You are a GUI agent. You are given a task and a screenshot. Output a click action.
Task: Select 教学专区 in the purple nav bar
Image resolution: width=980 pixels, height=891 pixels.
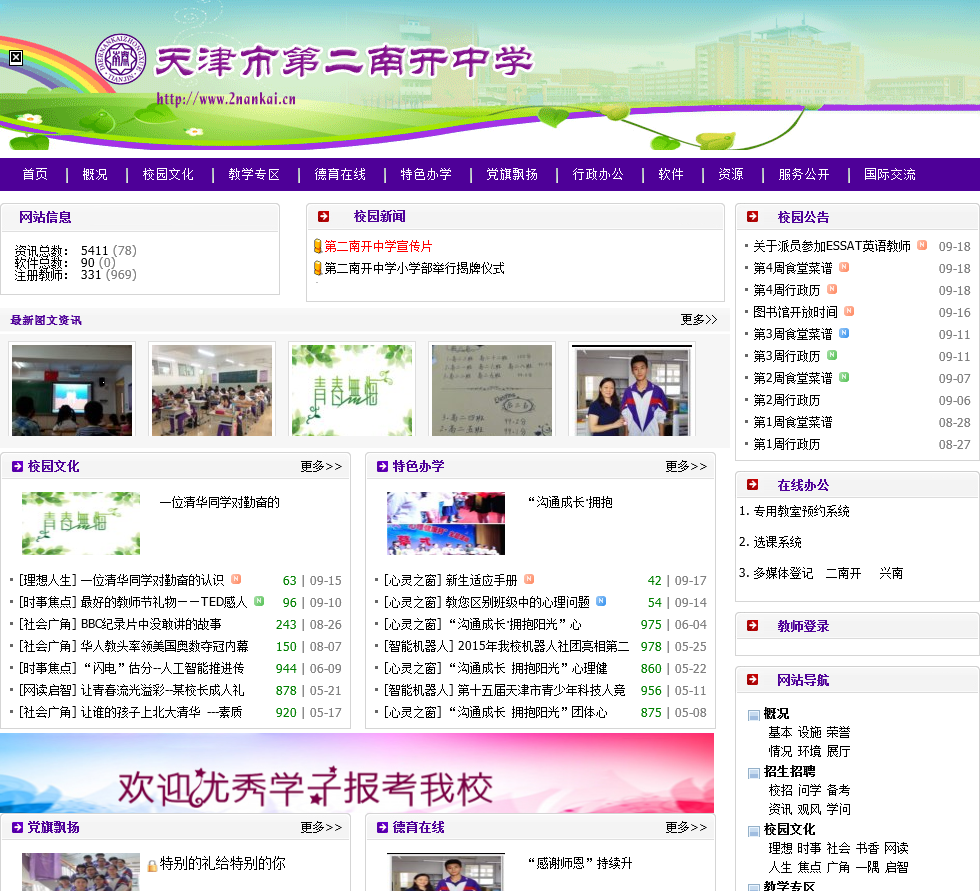(x=254, y=174)
